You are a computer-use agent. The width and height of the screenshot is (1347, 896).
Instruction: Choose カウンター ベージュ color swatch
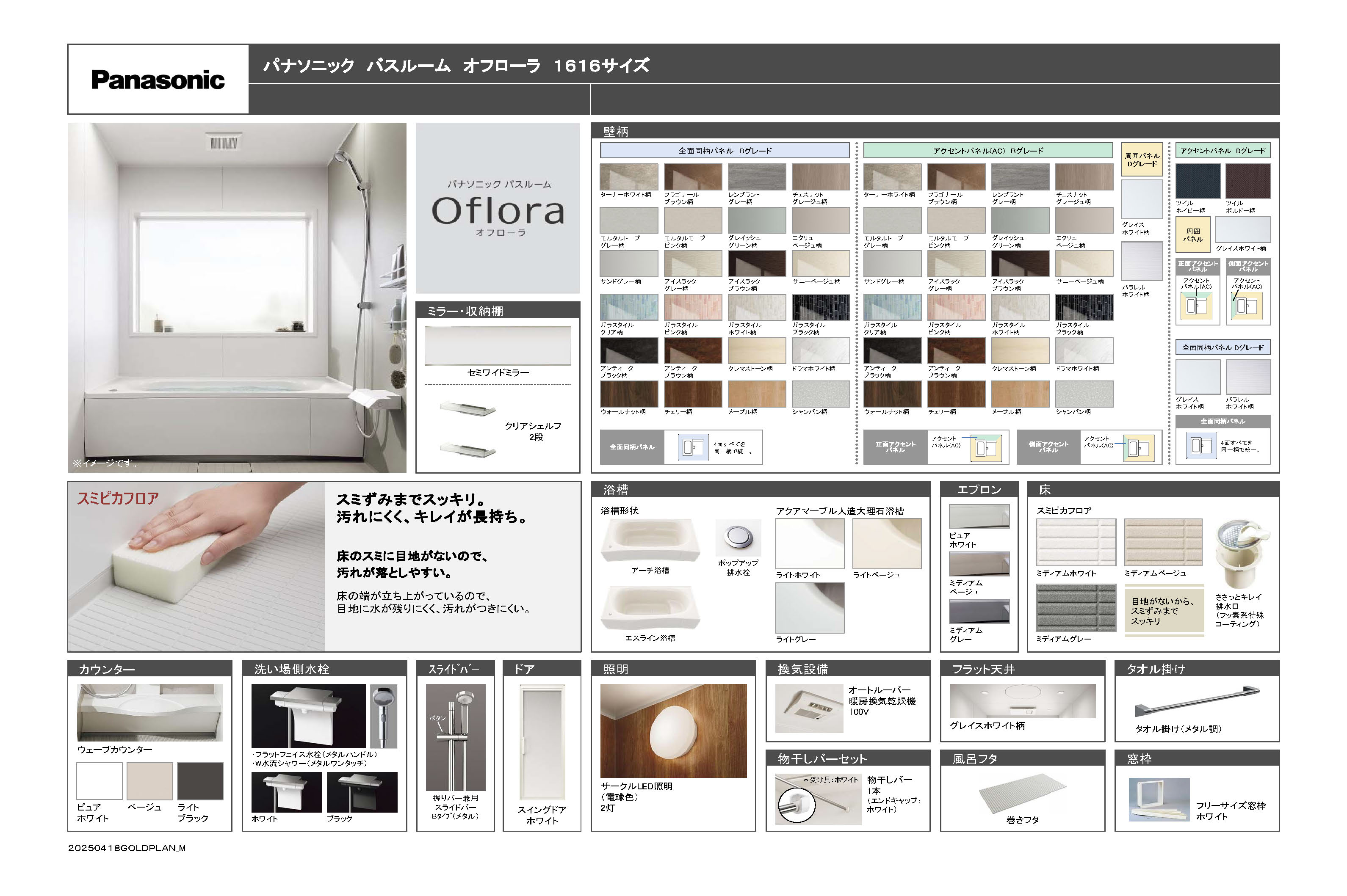149,780
